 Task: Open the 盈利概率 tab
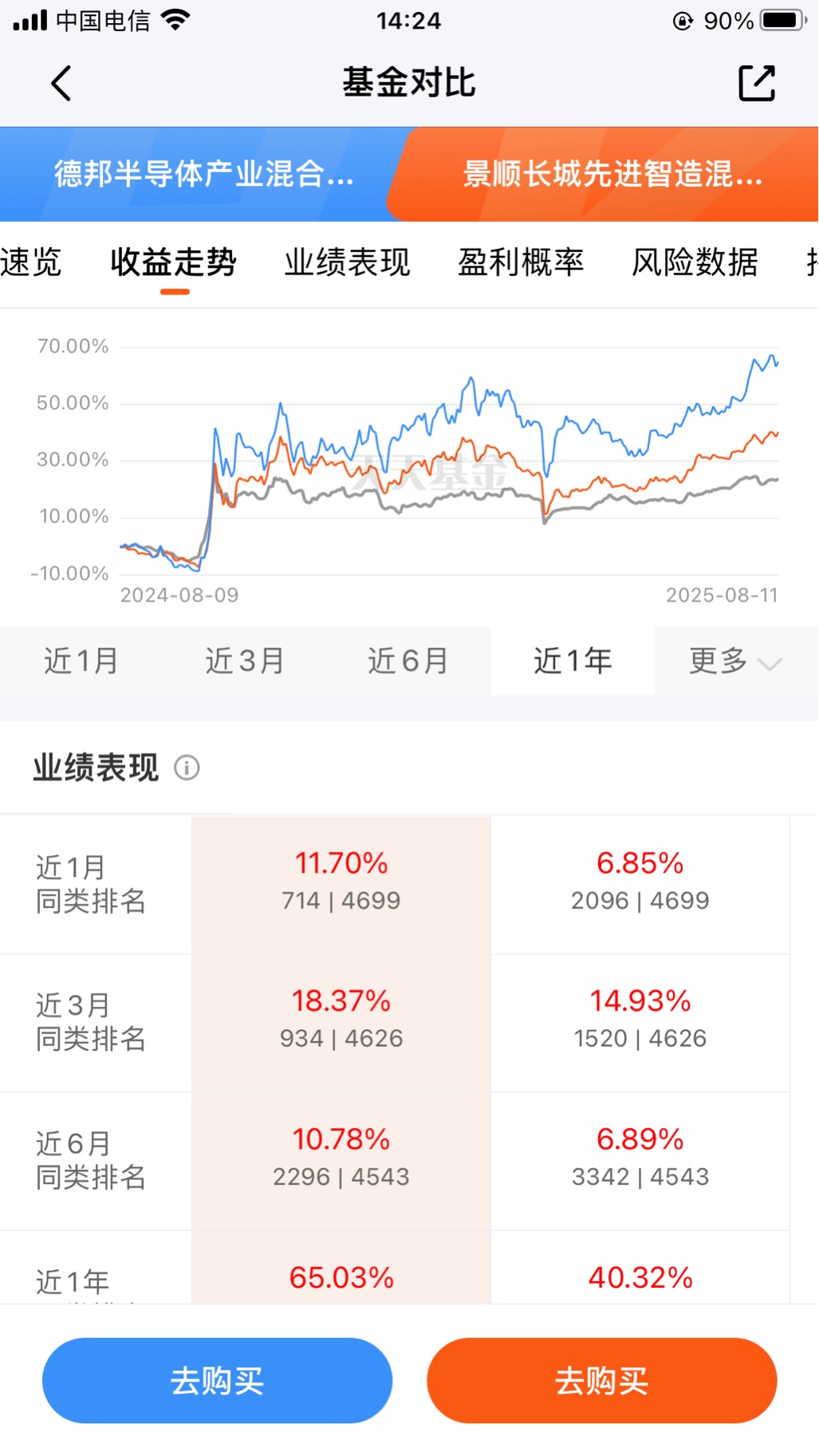point(521,262)
